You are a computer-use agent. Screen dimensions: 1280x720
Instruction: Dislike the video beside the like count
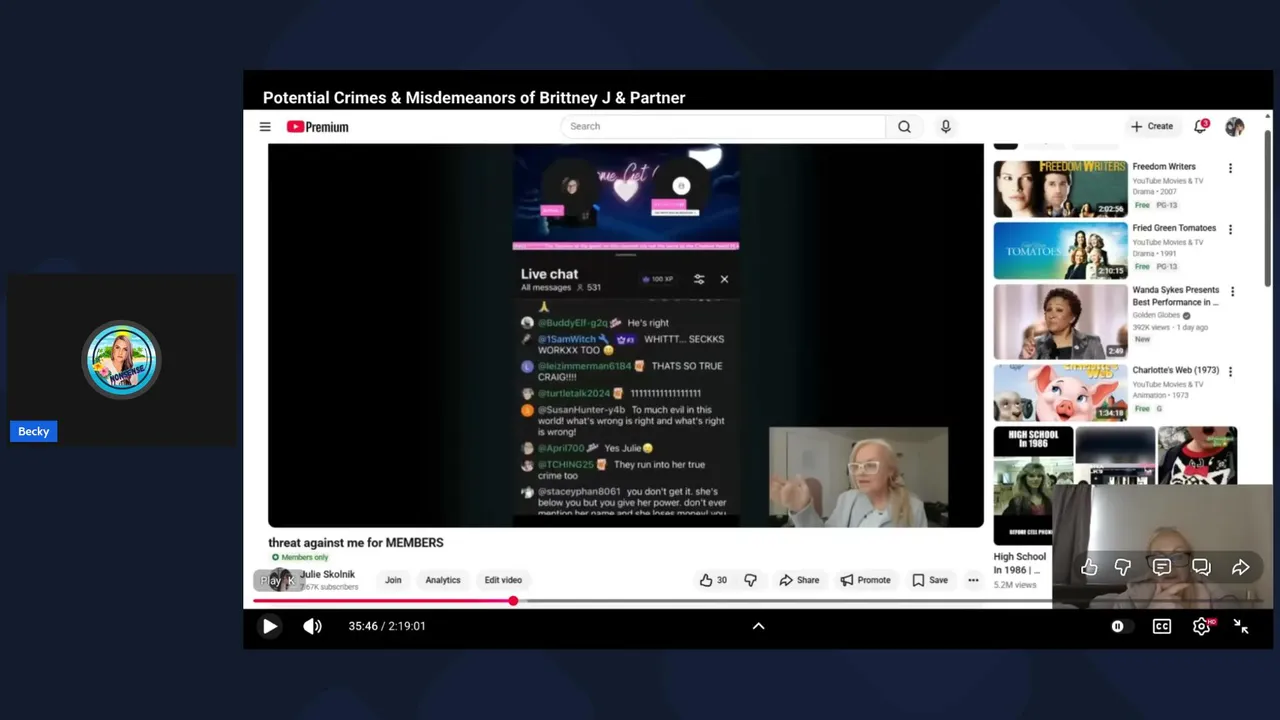click(751, 580)
